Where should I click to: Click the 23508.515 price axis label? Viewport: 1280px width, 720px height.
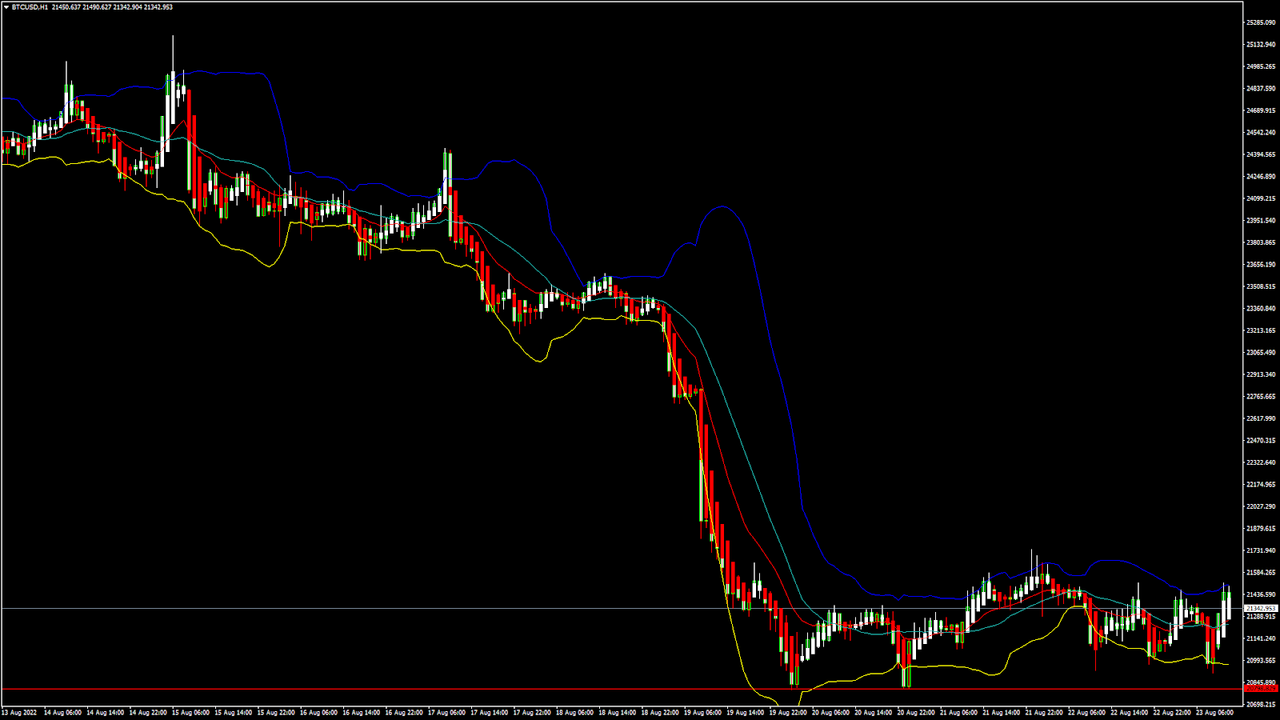tap(1262, 286)
